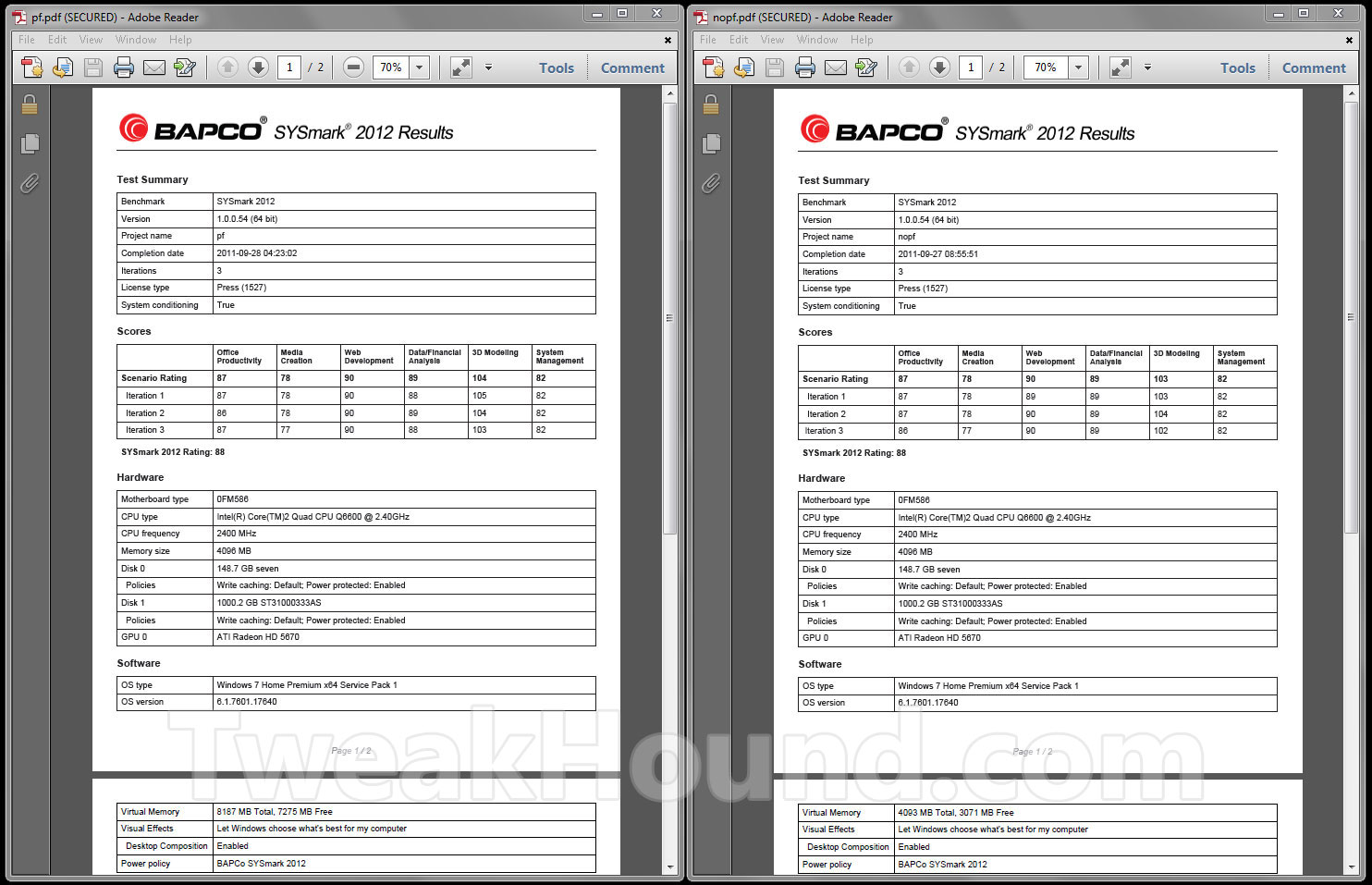Close document via menu-bar x in nopf.pdf

click(1349, 40)
